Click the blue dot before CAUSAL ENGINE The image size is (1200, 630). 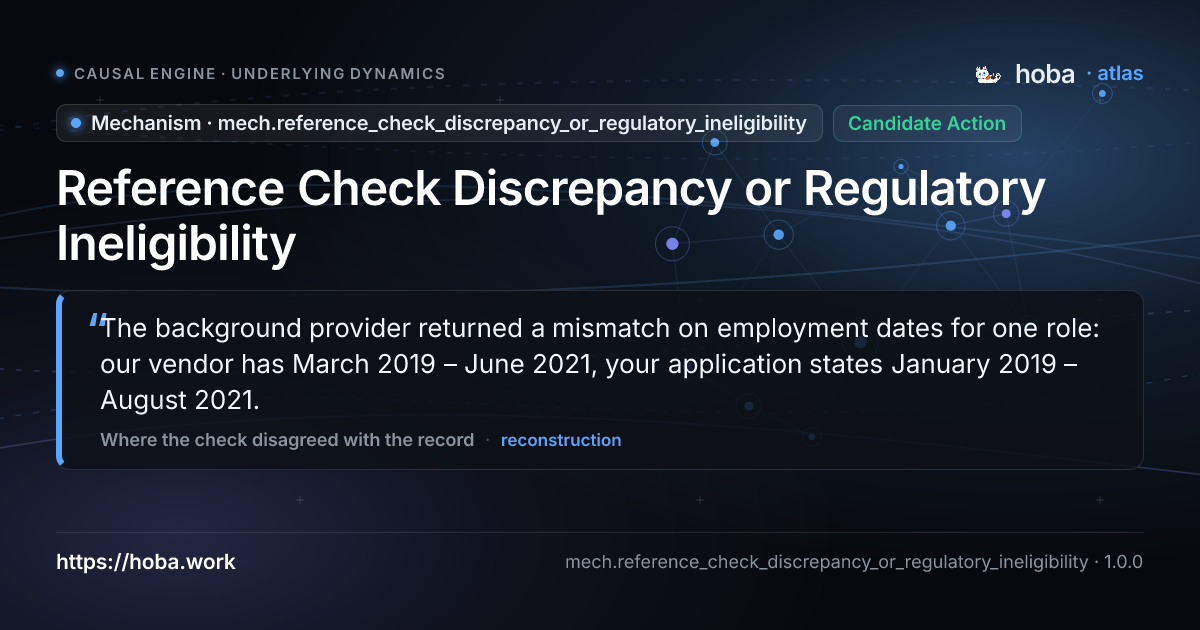[60, 73]
